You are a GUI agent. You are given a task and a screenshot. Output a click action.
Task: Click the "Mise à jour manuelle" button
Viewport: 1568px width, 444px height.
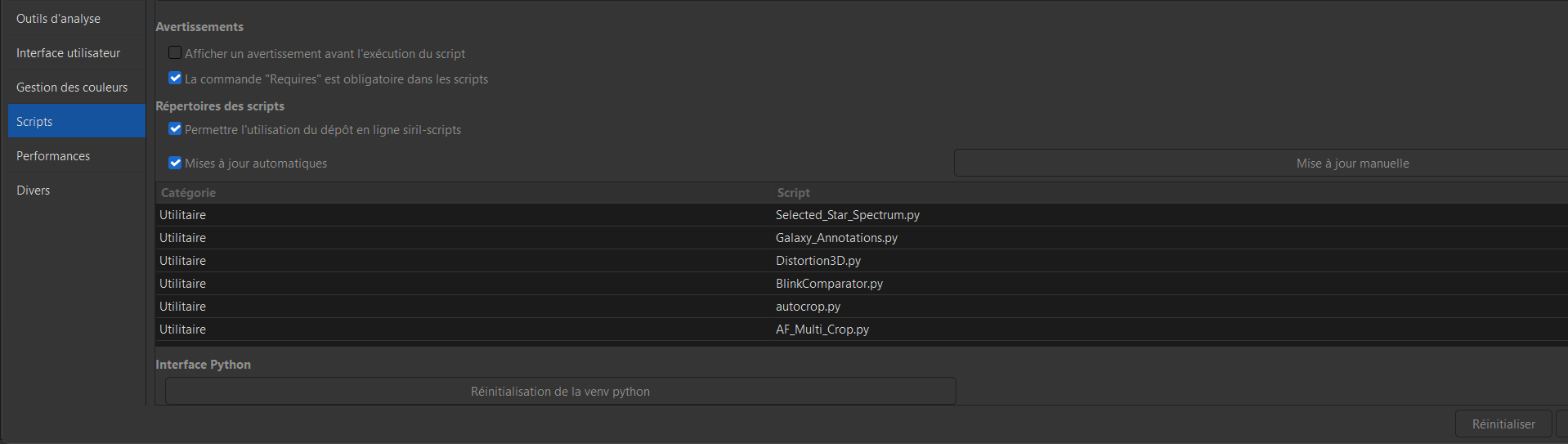pos(1351,163)
